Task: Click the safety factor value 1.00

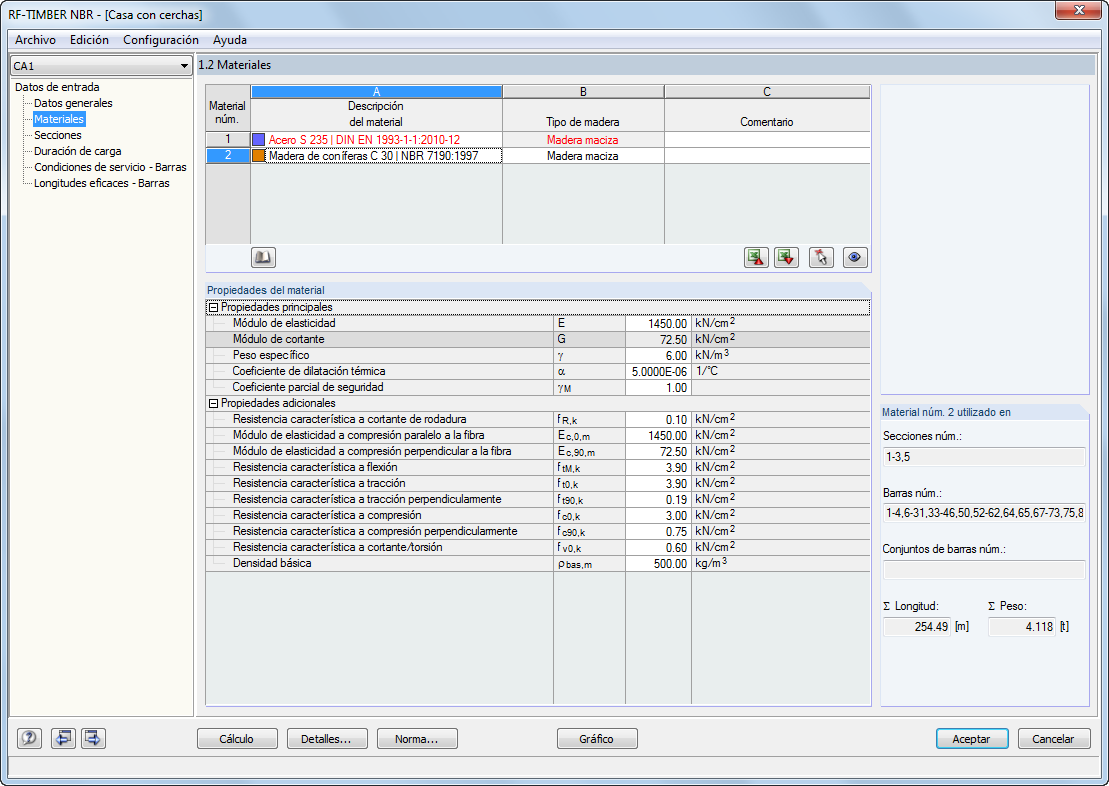Action: point(658,388)
